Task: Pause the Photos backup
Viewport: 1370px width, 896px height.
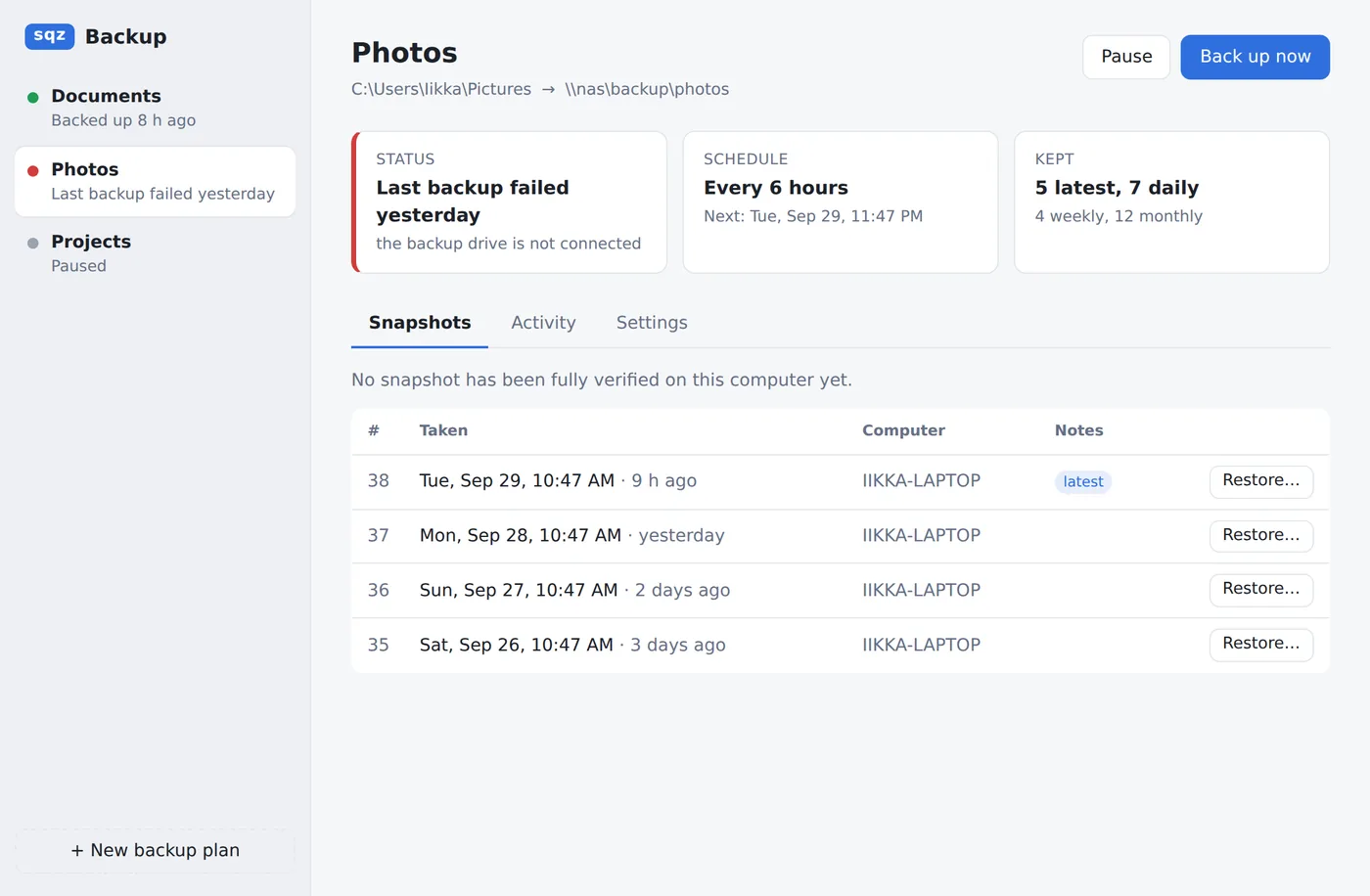Action: [1126, 57]
